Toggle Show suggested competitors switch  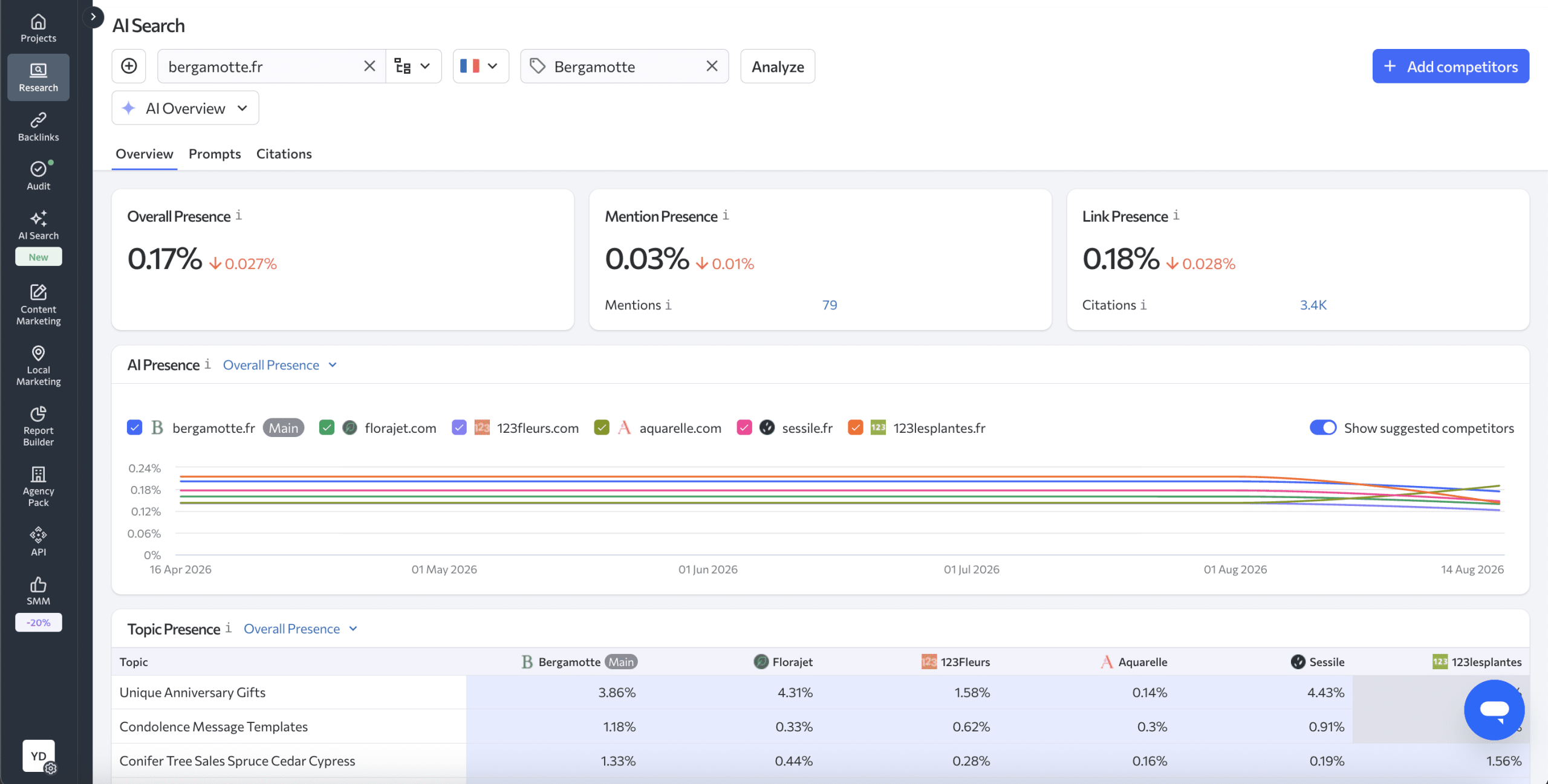1322,428
